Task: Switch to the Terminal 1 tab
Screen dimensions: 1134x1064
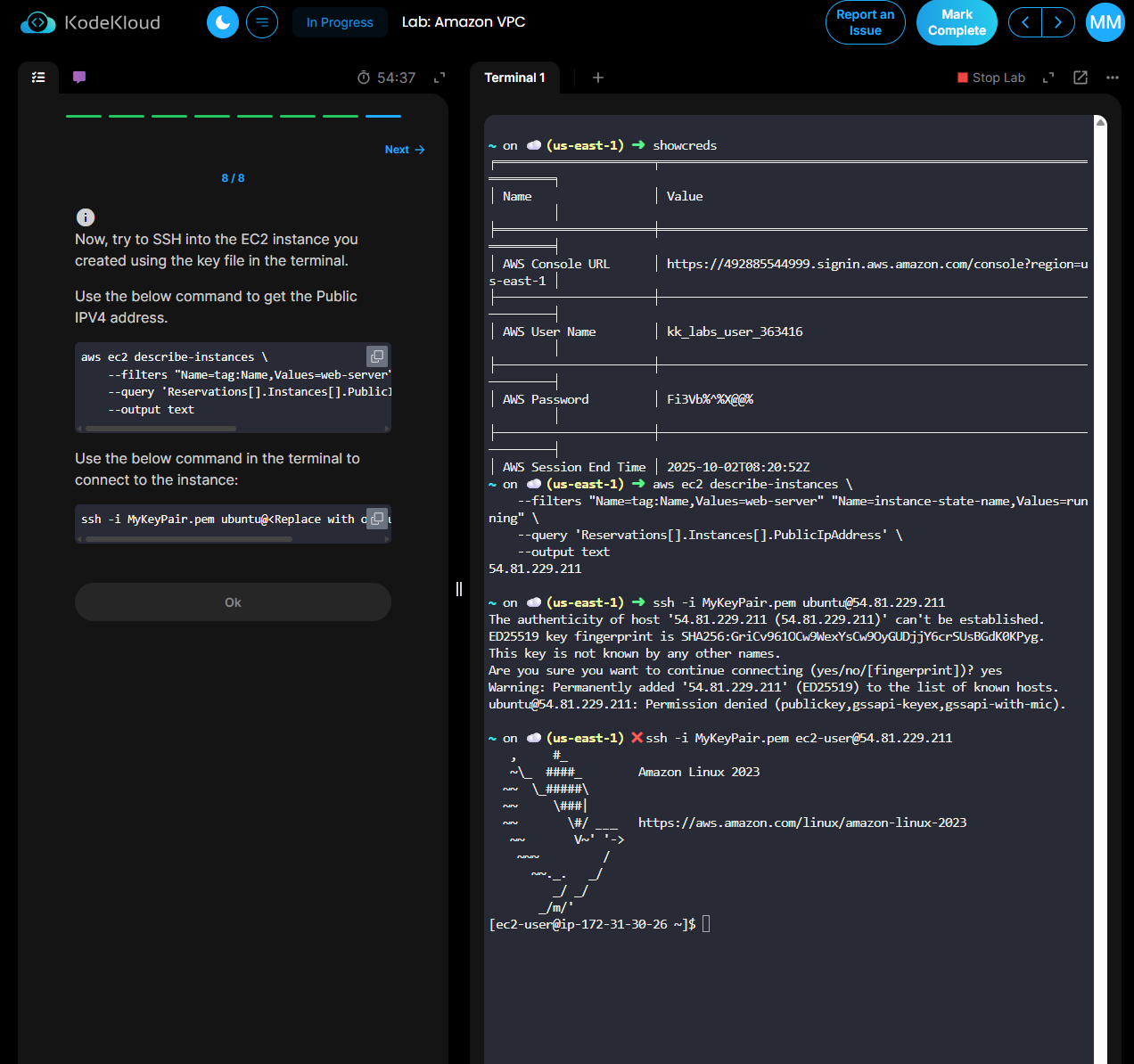Action: (x=514, y=78)
